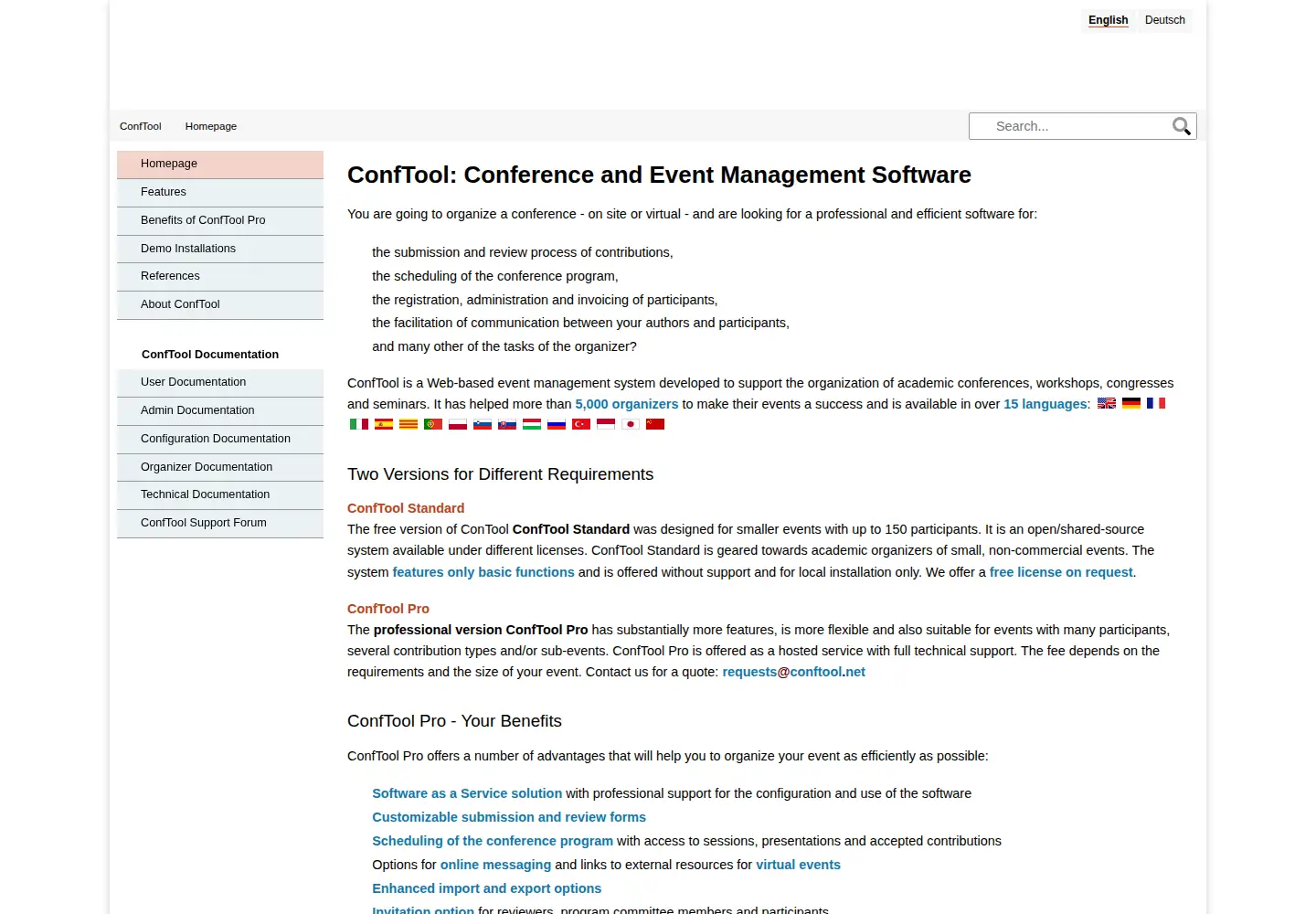
Task: Open Technical Documentation
Action: [220, 494]
